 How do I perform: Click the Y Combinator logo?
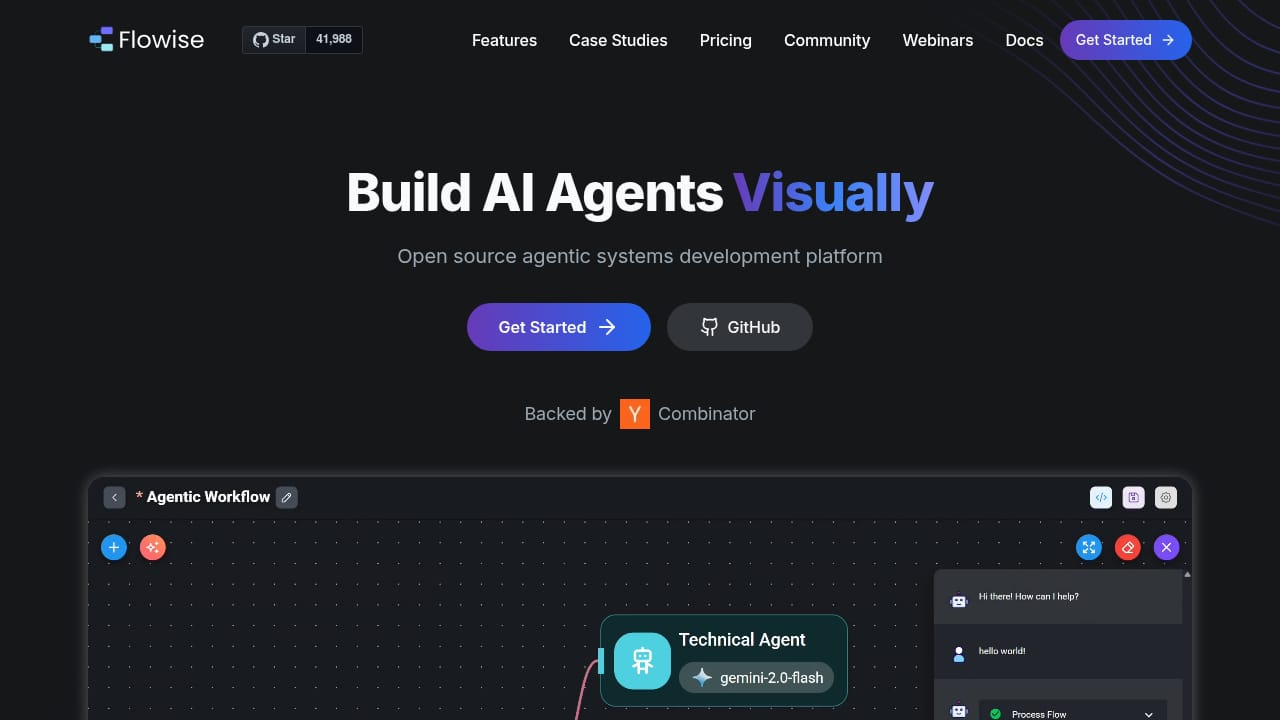point(635,414)
